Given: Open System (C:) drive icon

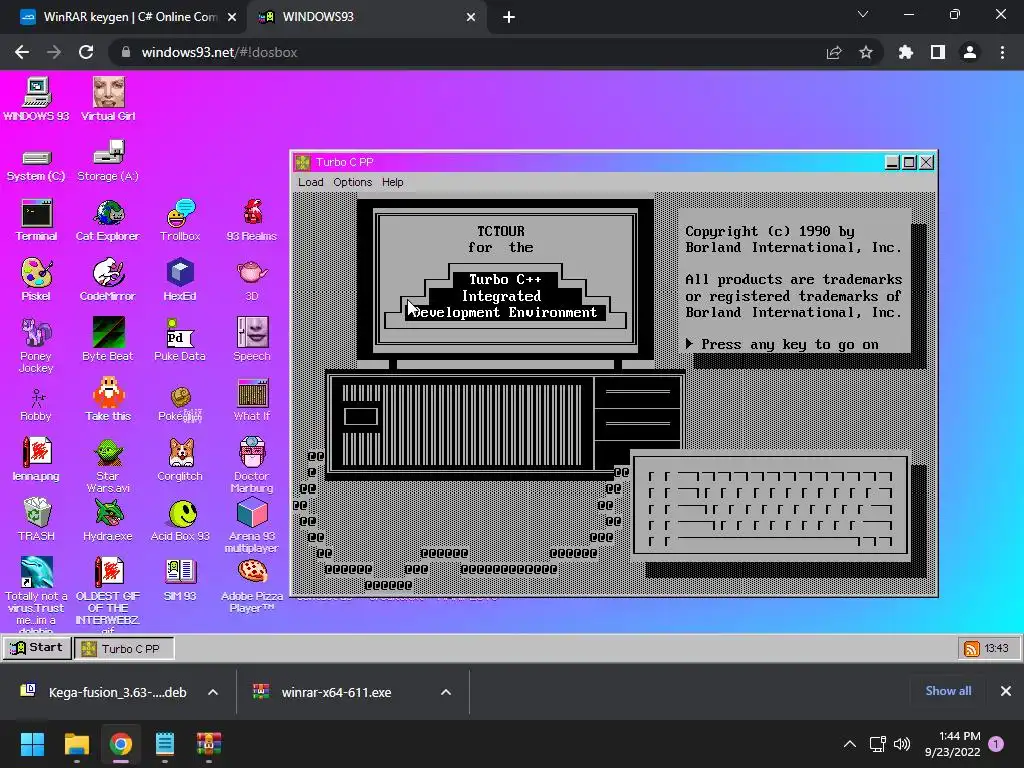Looking at the screenshot, I should [36, 165].
